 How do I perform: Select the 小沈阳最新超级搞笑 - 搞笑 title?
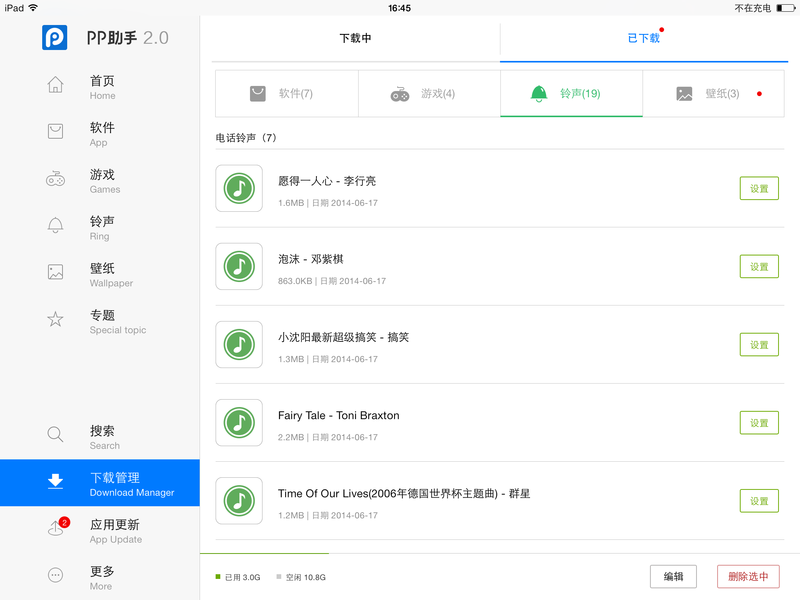point(343,337)
